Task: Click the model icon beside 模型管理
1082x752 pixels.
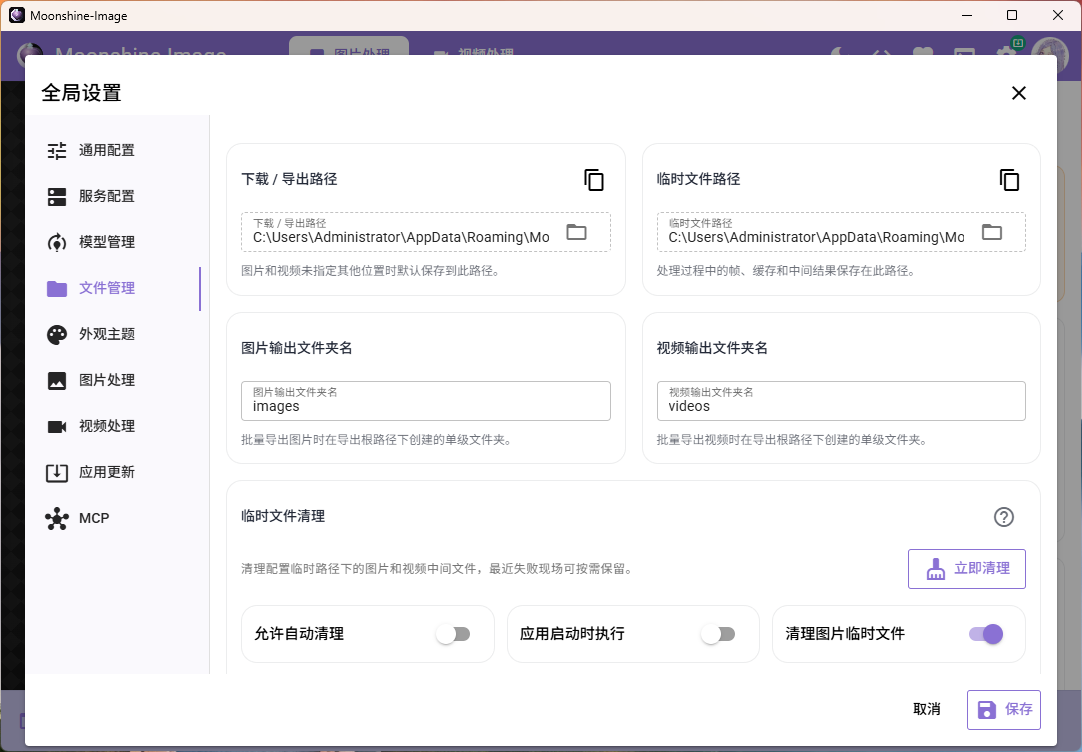Action: tap(57, 242)
